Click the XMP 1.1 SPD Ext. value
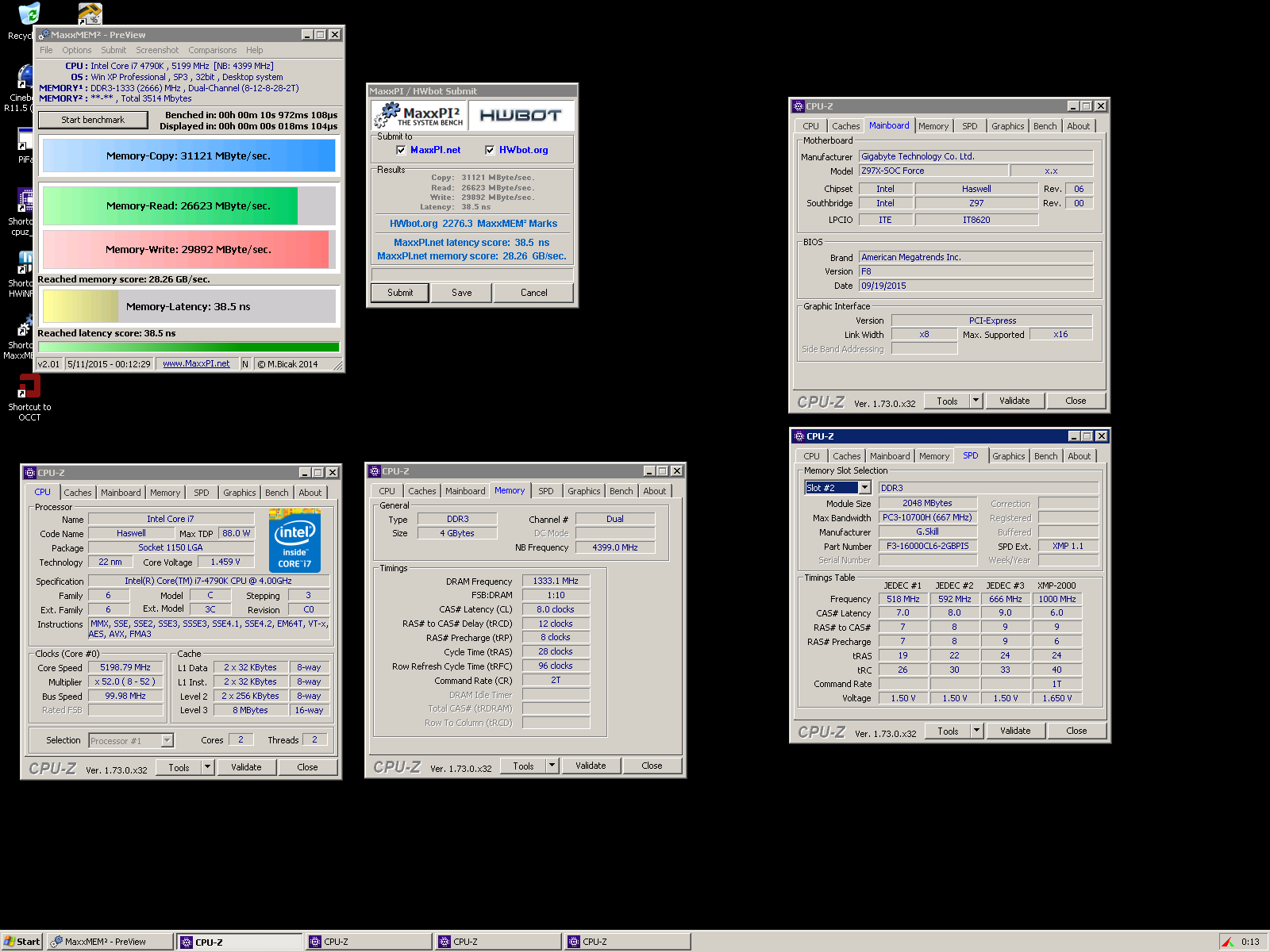The image size is (1270, 952). point(1068,547)
